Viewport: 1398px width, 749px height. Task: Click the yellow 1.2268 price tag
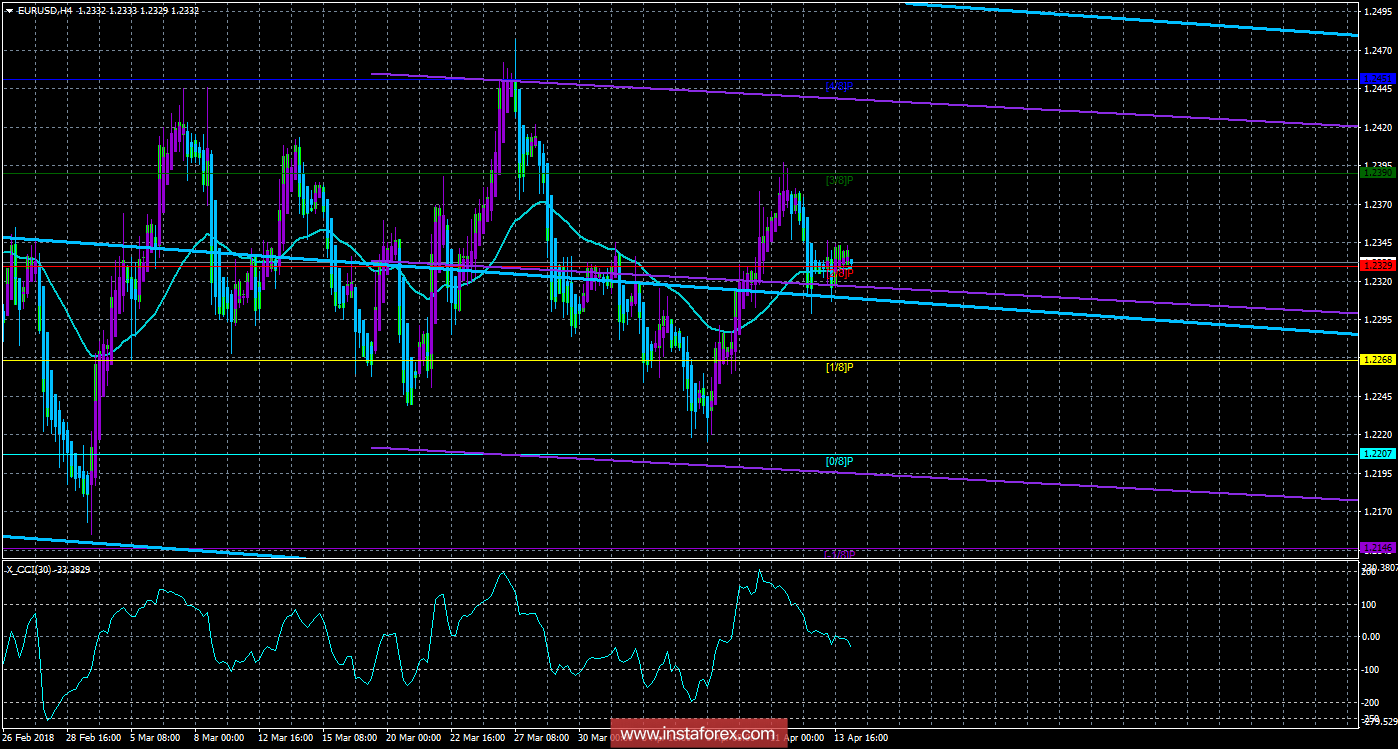click(x=1377, y=359)
